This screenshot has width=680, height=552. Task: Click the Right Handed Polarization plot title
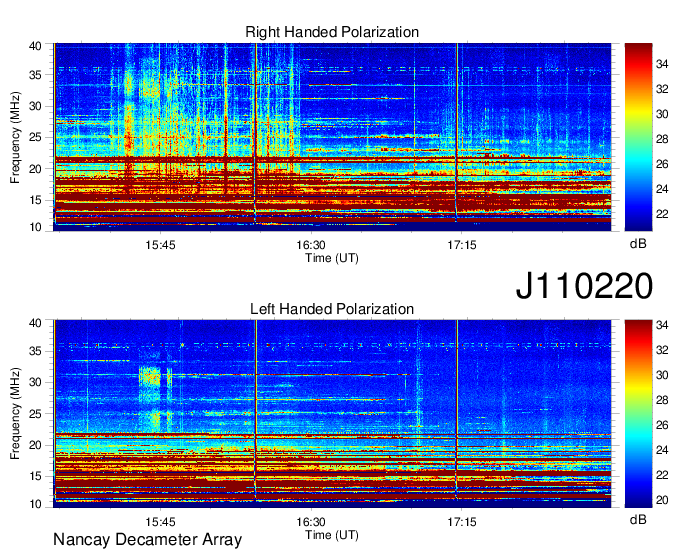coord(332,32)
